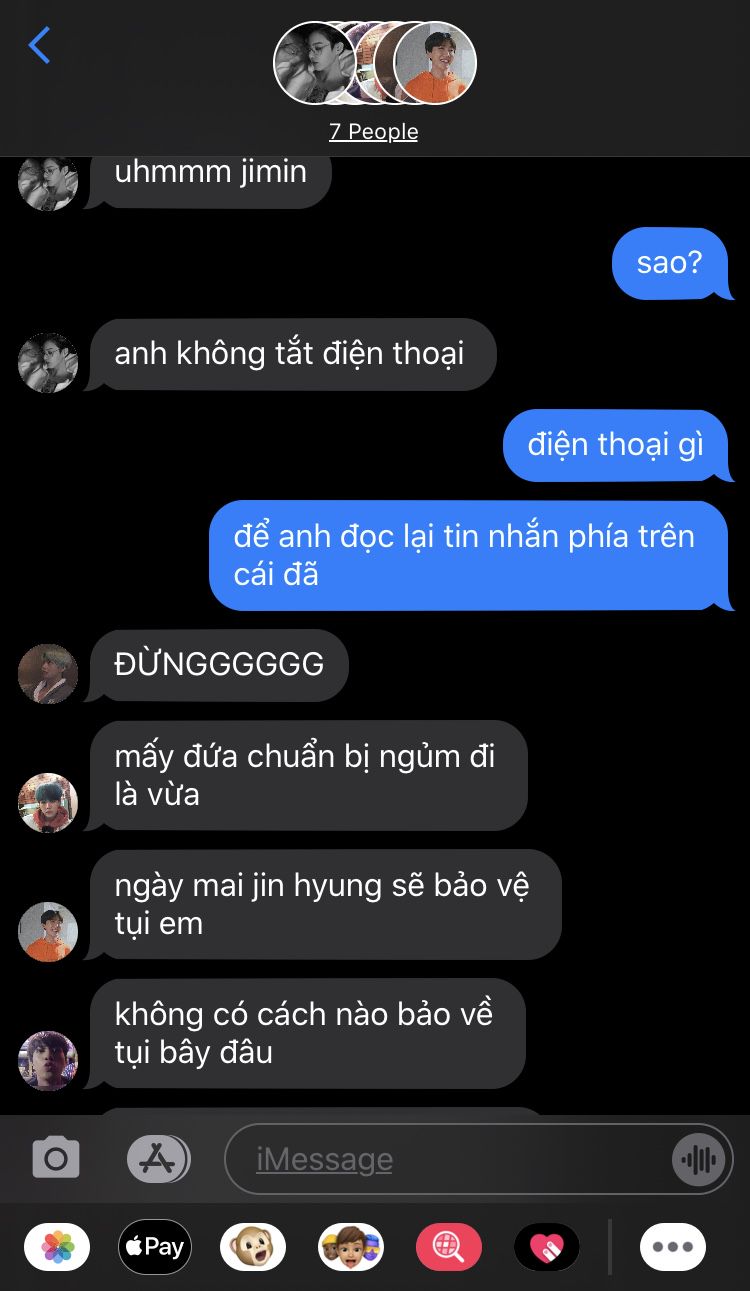
Task: Select the Apple Pay app
Action: click(x=155, y=1247)
